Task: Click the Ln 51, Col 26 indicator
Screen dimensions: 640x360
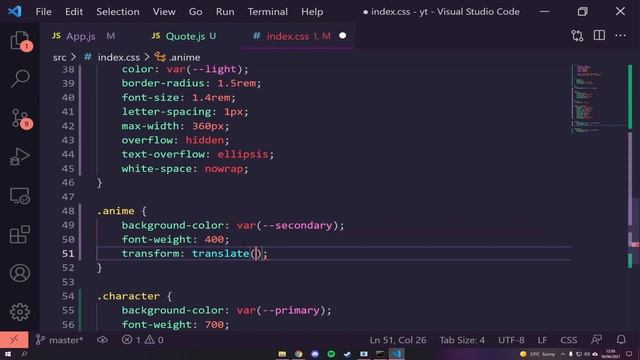Action: (x=398, y=340)
